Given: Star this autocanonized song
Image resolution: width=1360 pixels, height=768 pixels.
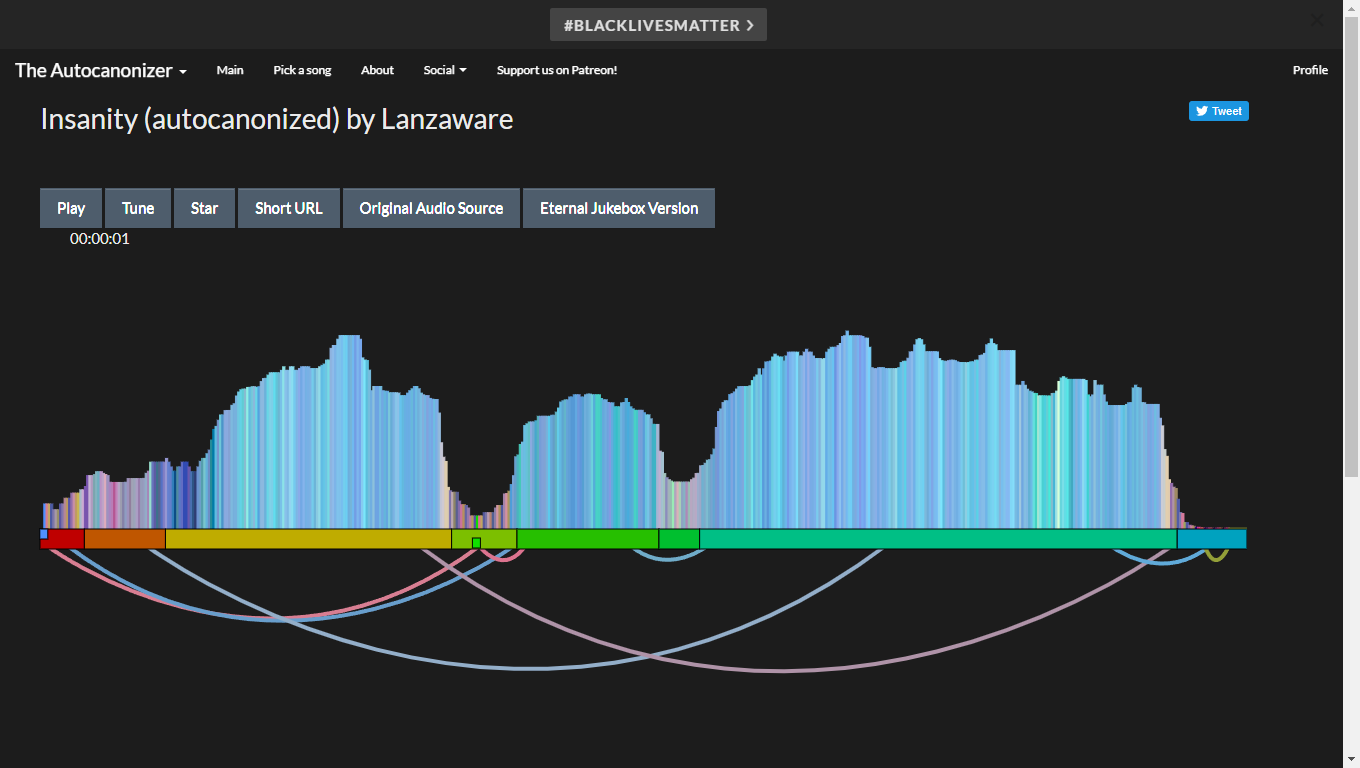Looking at the screenshot, I should (204, 208).
